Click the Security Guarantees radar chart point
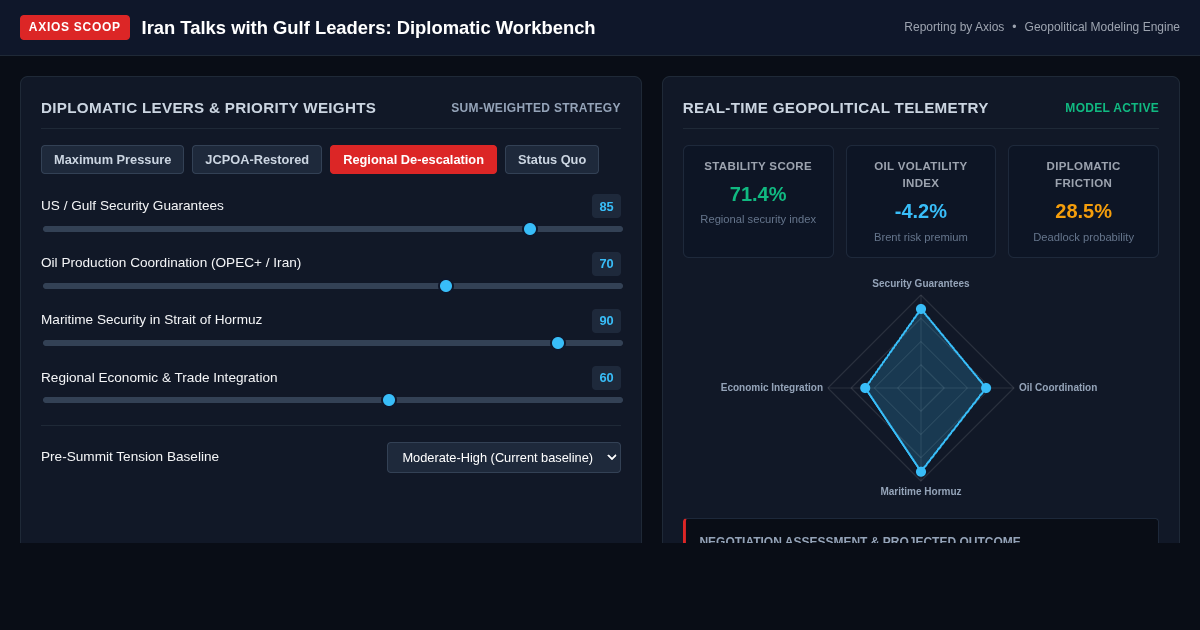Screen dimensions: 1200x630 pyautogui.click(x=921, y=309)
